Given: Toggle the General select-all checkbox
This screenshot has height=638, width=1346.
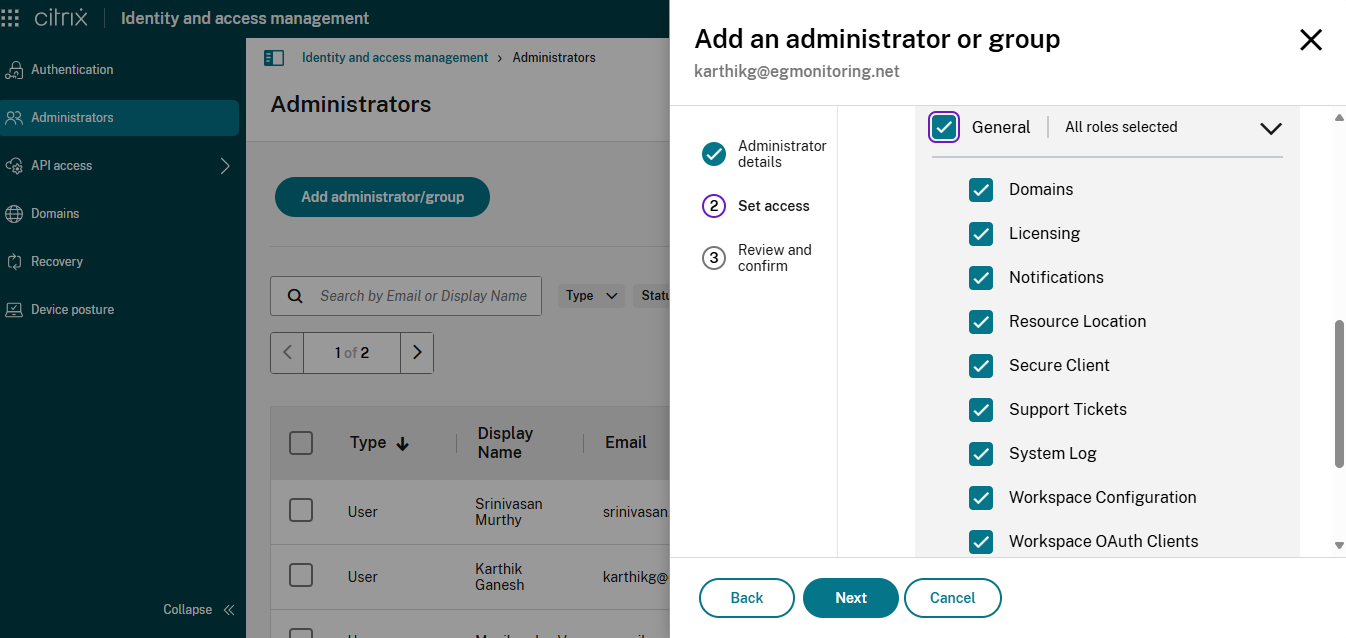Looking at the screenshot, I should tap(944, 127).
